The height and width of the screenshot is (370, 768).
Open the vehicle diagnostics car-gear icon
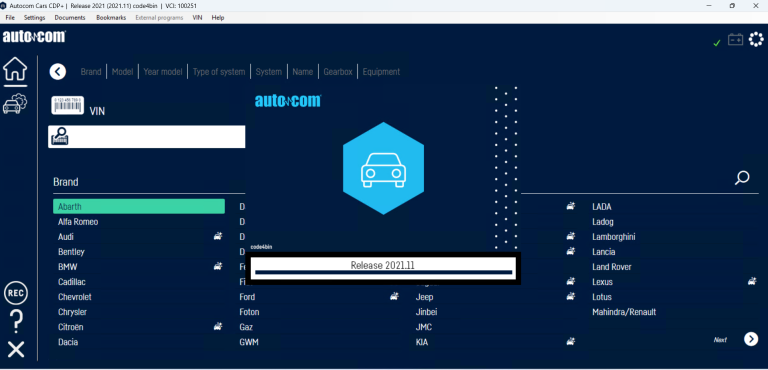click(x=15, y=103)
